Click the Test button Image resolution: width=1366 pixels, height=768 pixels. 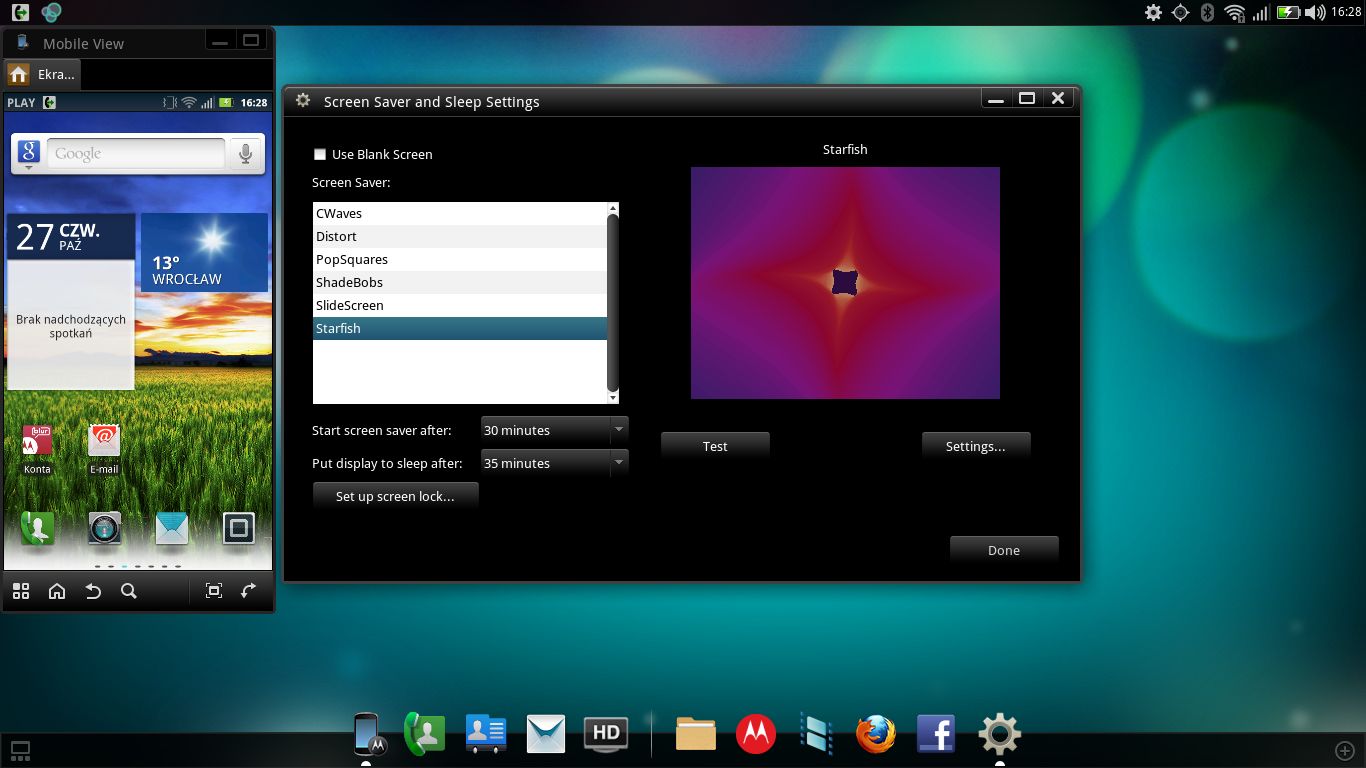(x=715, y=447)
